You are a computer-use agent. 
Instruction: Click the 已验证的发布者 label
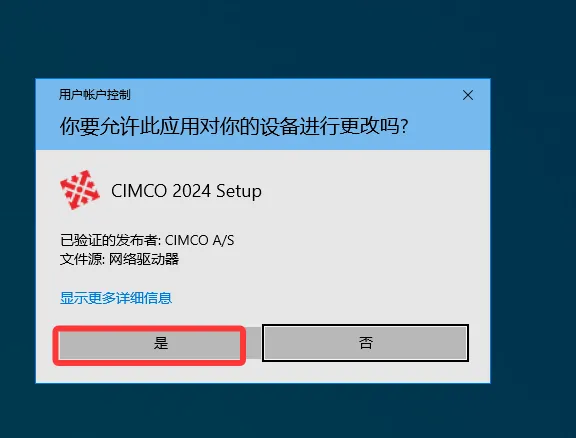click(x=109, y=240)
